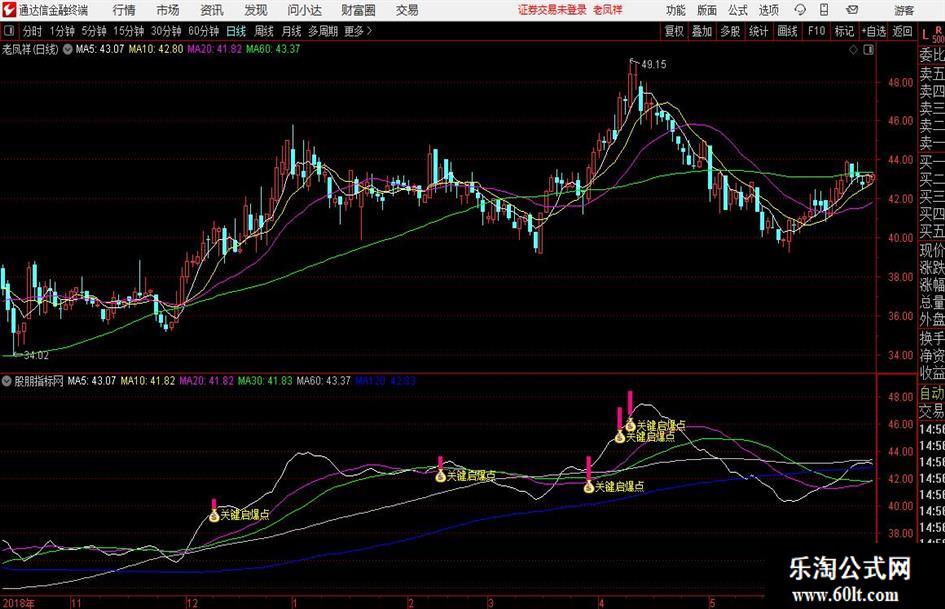Click the 返回 back button
945x609 pixels.
click(902, 31)
